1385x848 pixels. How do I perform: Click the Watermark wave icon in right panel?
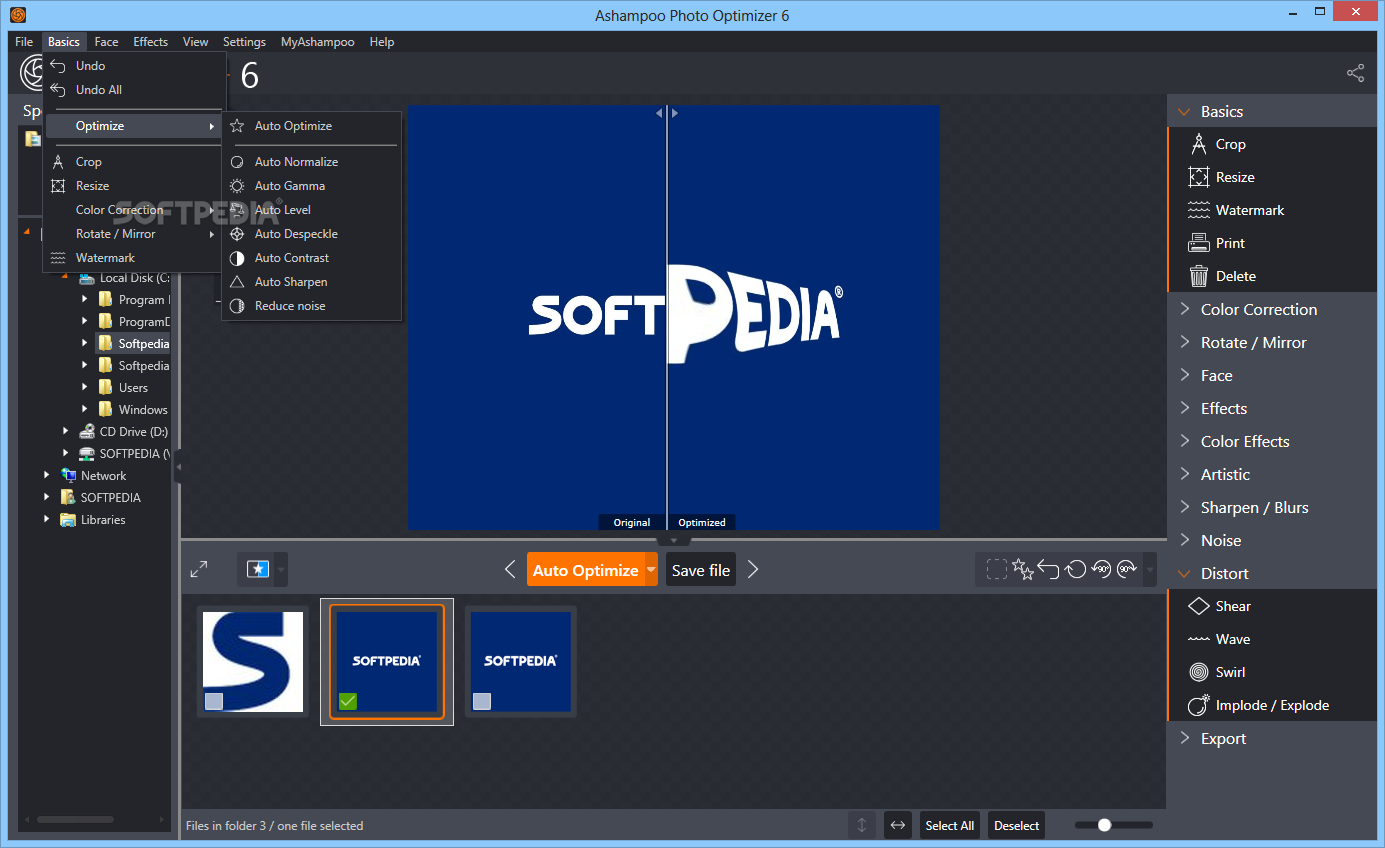1198,210
